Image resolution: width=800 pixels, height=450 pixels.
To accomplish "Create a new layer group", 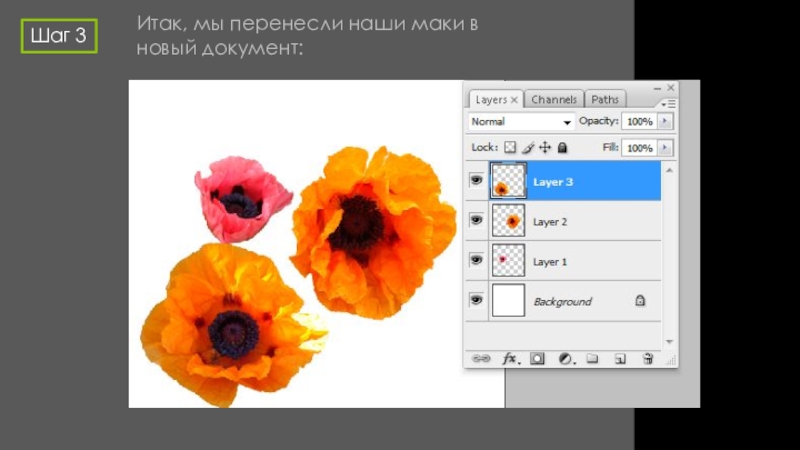I will click(x=592, y=358).
